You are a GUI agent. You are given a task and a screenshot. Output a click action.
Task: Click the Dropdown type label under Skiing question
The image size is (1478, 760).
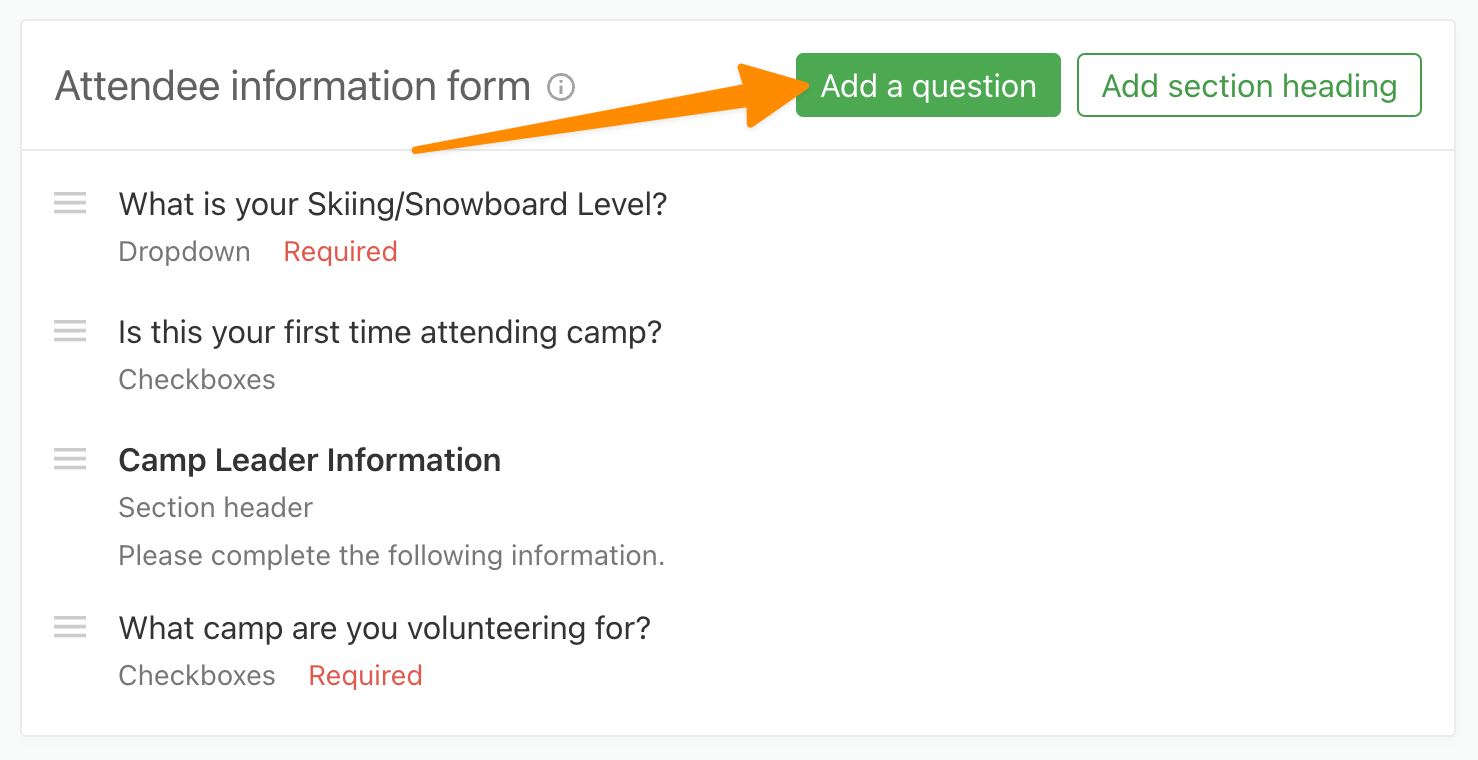pos(185,252)
